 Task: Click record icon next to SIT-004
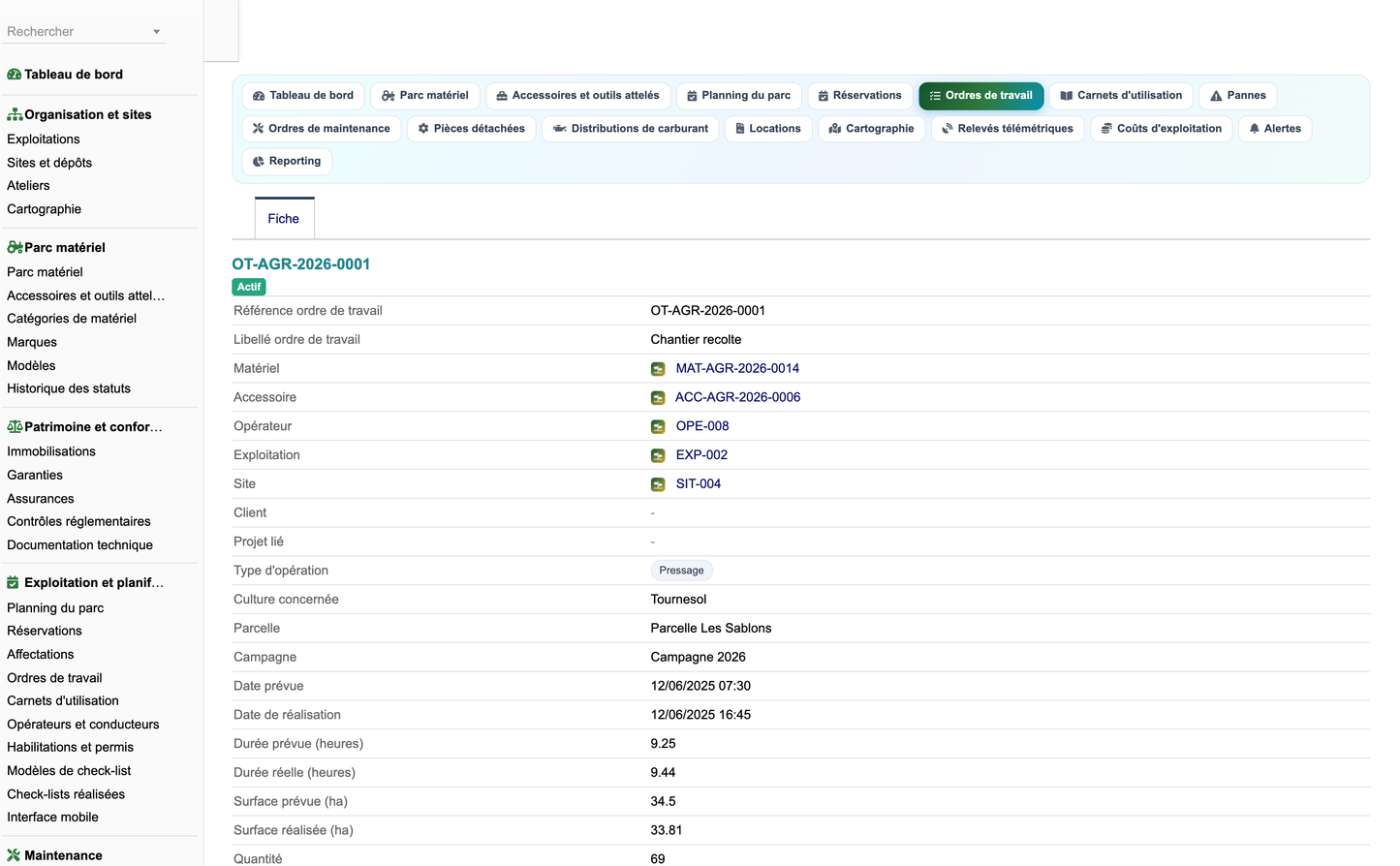[x=658, y=484]
